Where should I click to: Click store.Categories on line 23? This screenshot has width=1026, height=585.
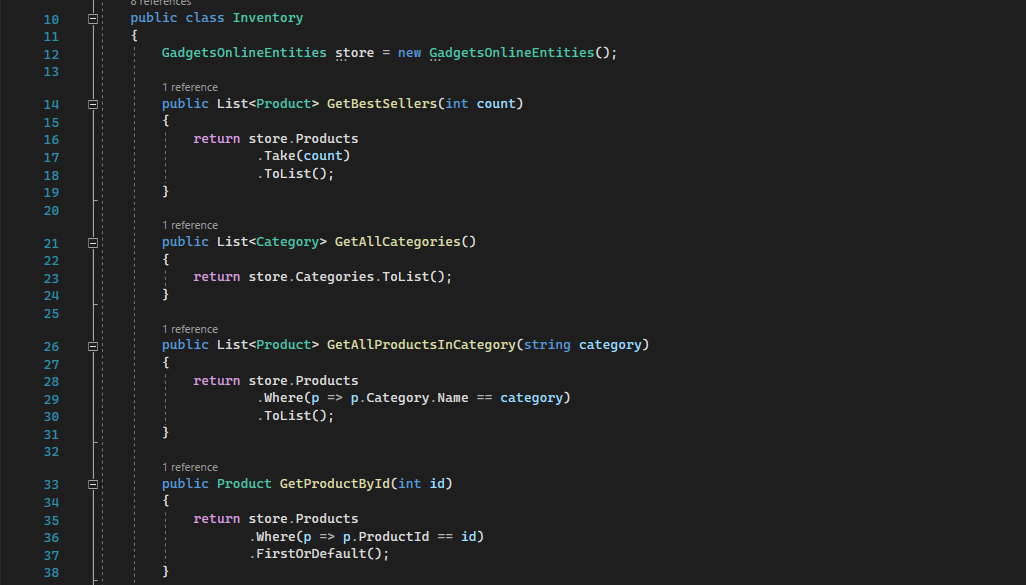[x=311, y=277]
